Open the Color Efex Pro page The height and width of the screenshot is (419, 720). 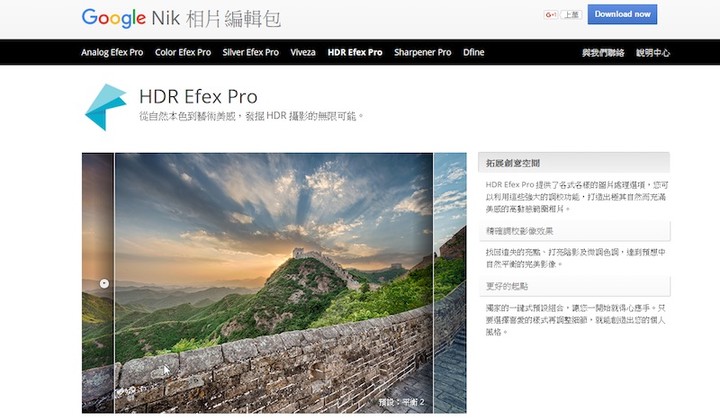click(183, 52)
